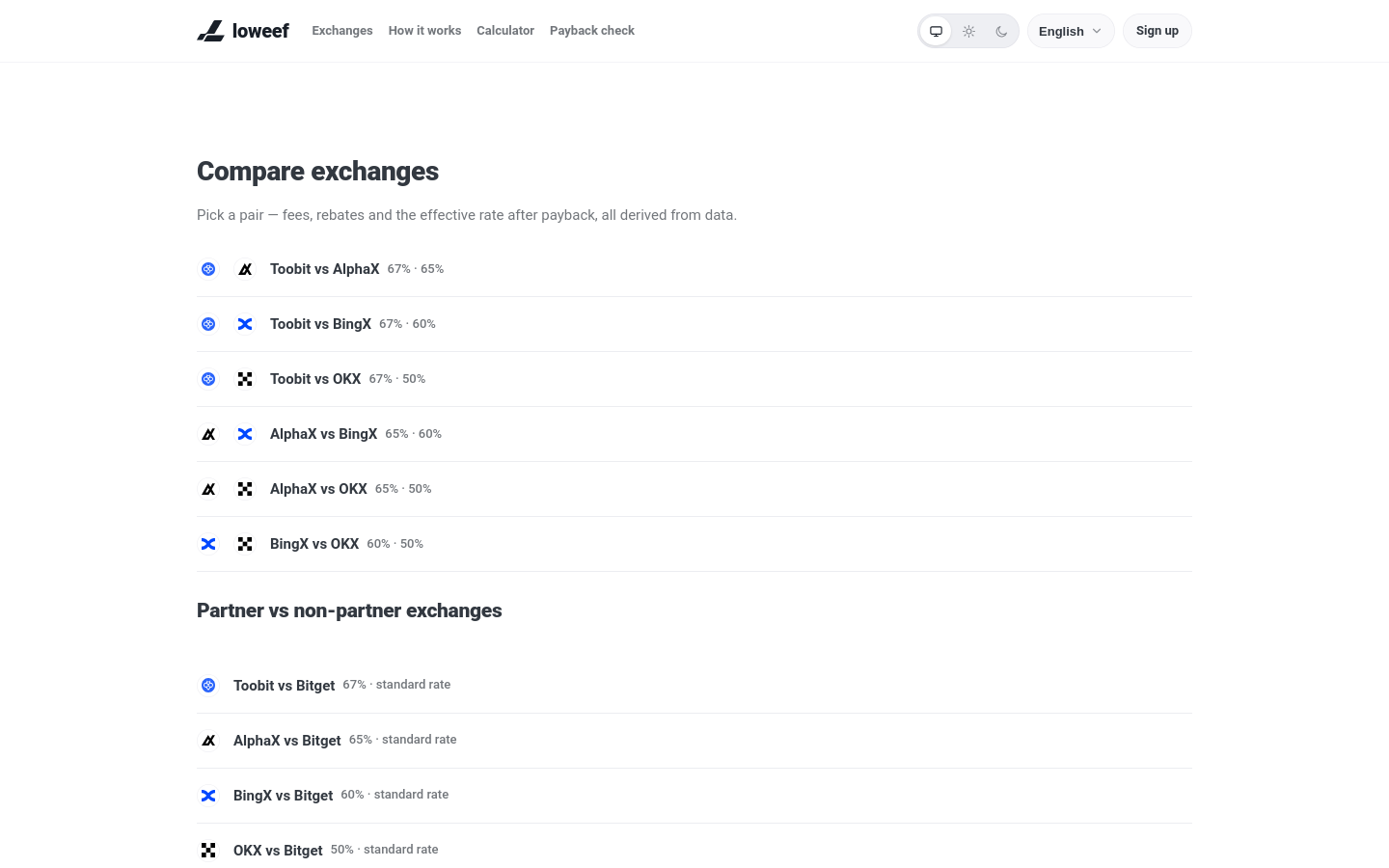
Task: Click OKX icon in OKX vs Bitget row
Action: (x=208, y=851)
